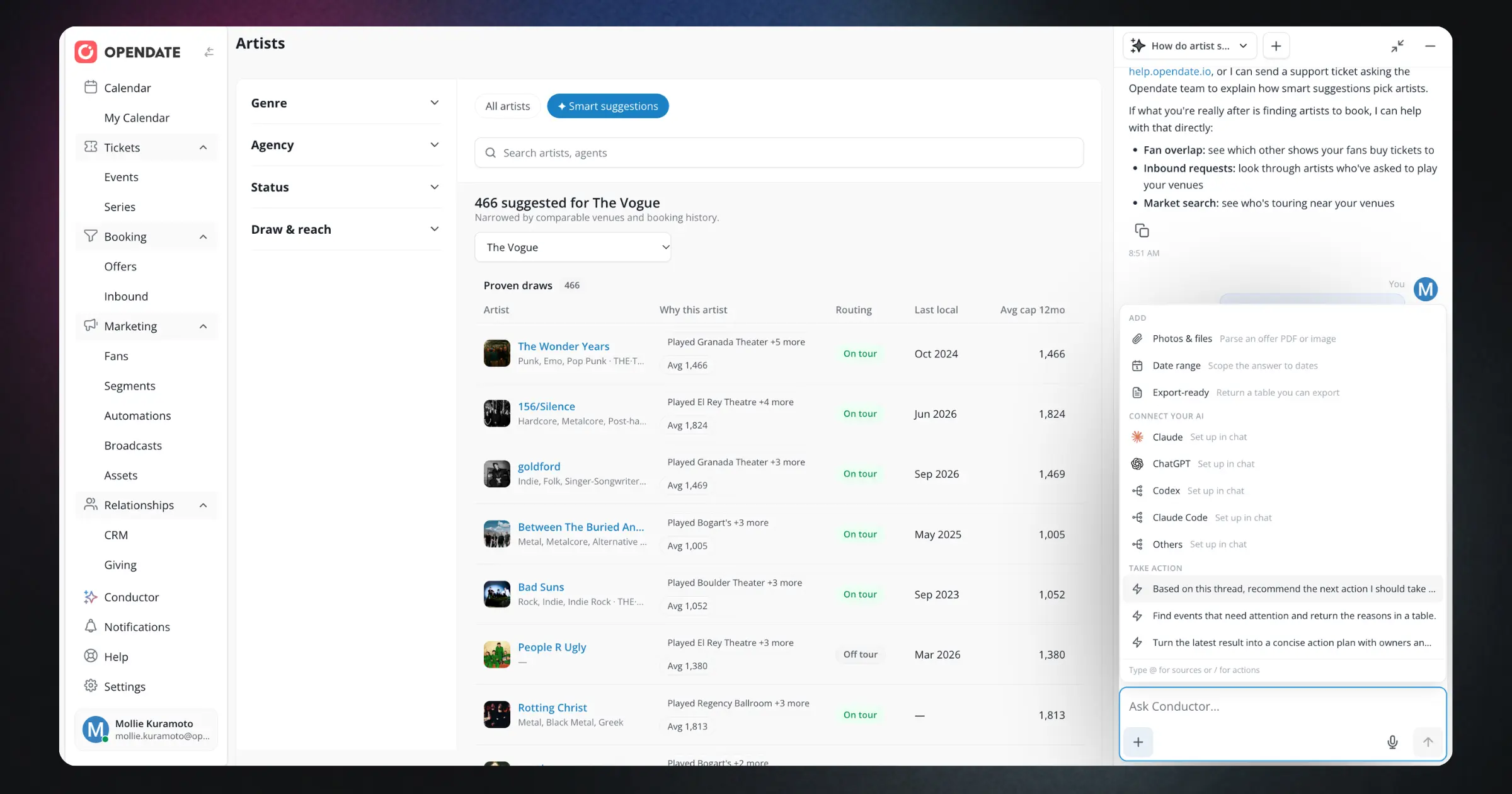
Task: Click the Ask Conductor text field
Action: (x=1283, y=706)
